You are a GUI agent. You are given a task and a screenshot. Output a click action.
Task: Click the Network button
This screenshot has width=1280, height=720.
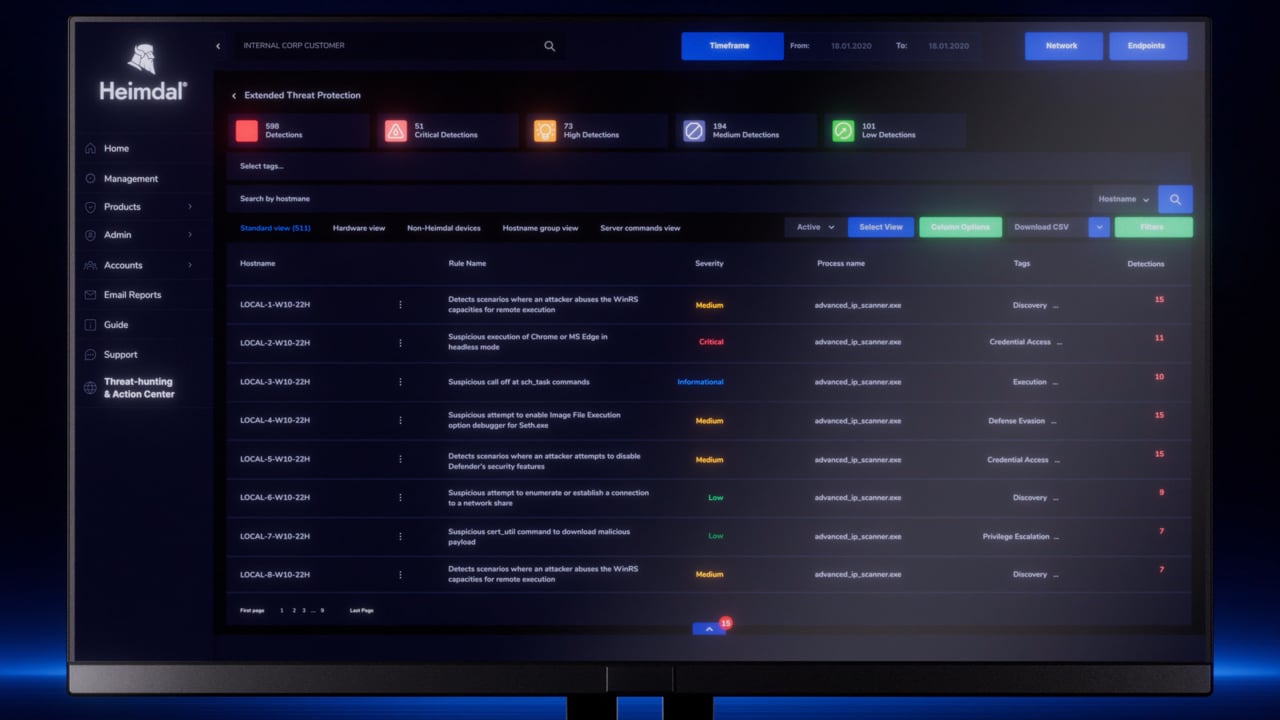pos(1063,46)
